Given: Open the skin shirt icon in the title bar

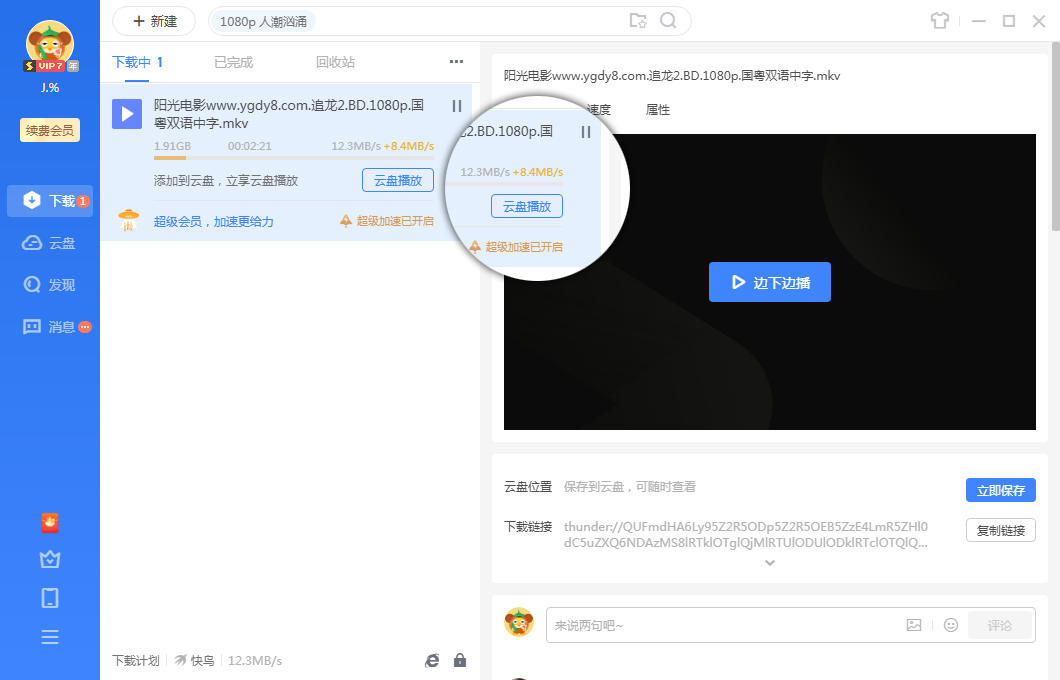Looking at the screenshot, I should (x=940, y=20).
